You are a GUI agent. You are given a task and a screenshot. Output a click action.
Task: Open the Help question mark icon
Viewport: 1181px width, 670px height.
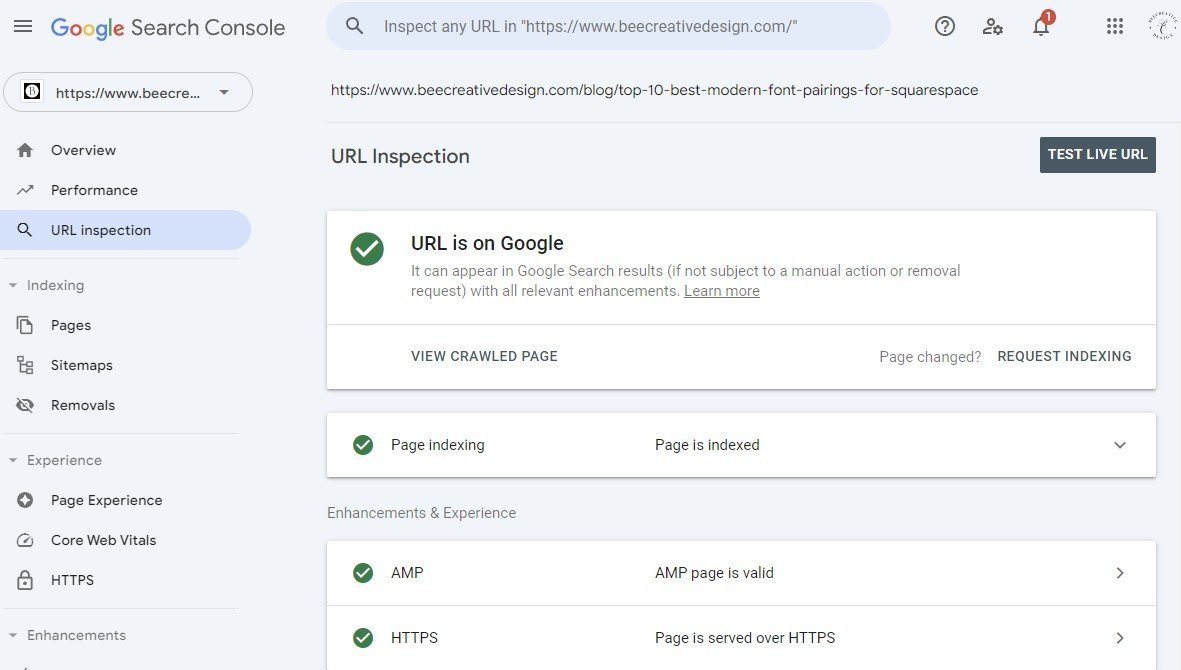944,26
